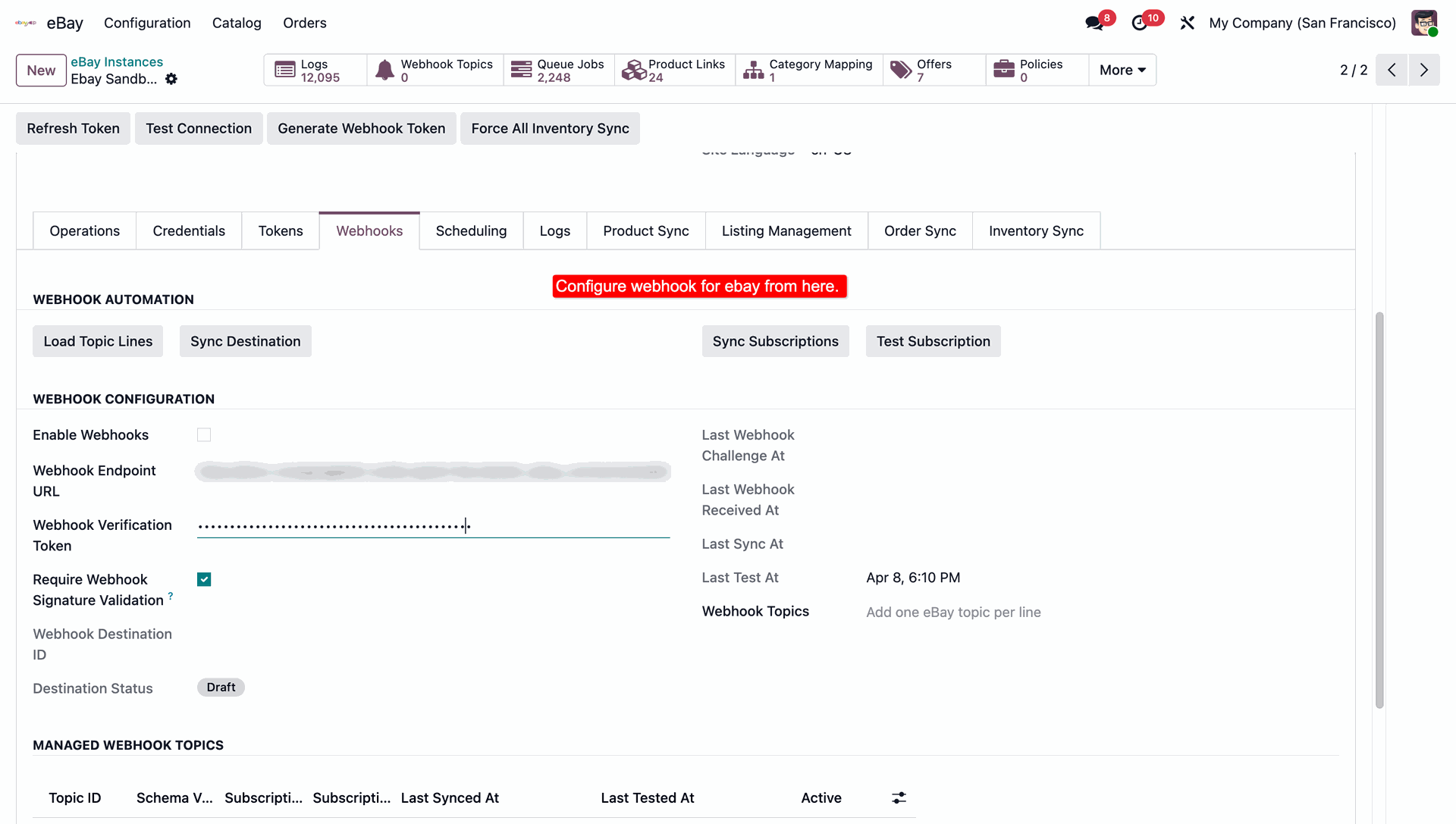The width and height of the screenshot is (1456, 824).
Task: Go to the next record
Action: (1424, 70)
